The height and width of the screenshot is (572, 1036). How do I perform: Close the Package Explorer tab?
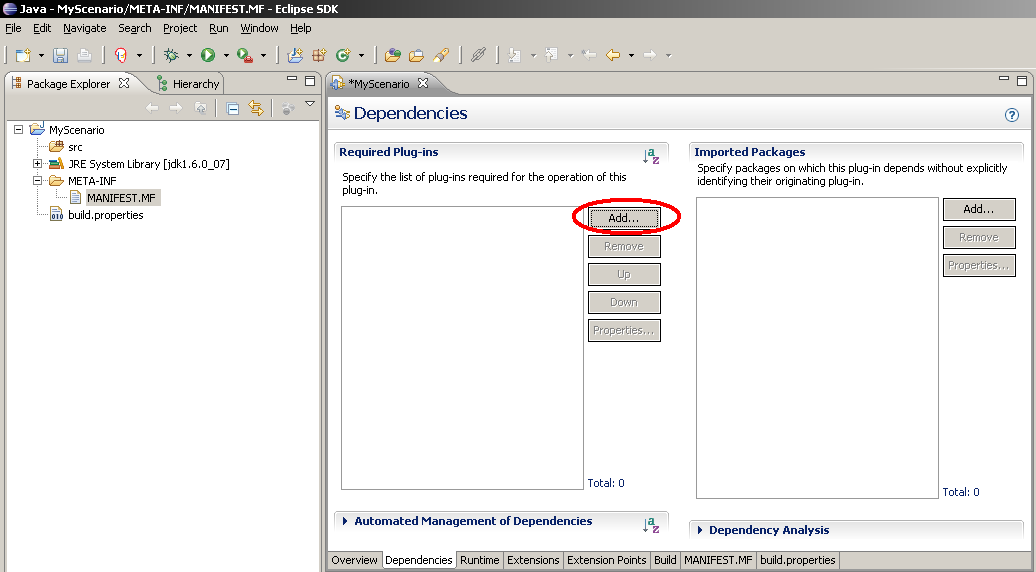pyautogui.click(x=124, y=83)
